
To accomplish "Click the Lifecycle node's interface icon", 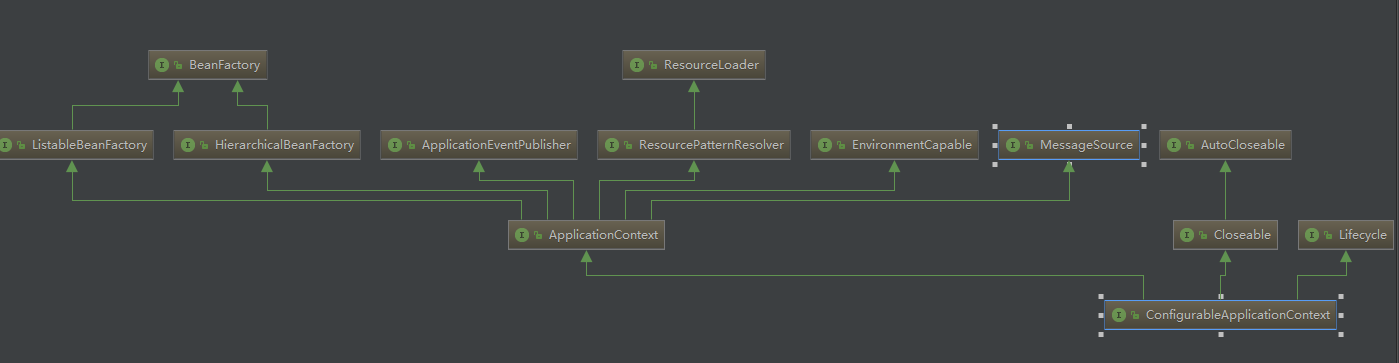I will (x=1313, y=235).
